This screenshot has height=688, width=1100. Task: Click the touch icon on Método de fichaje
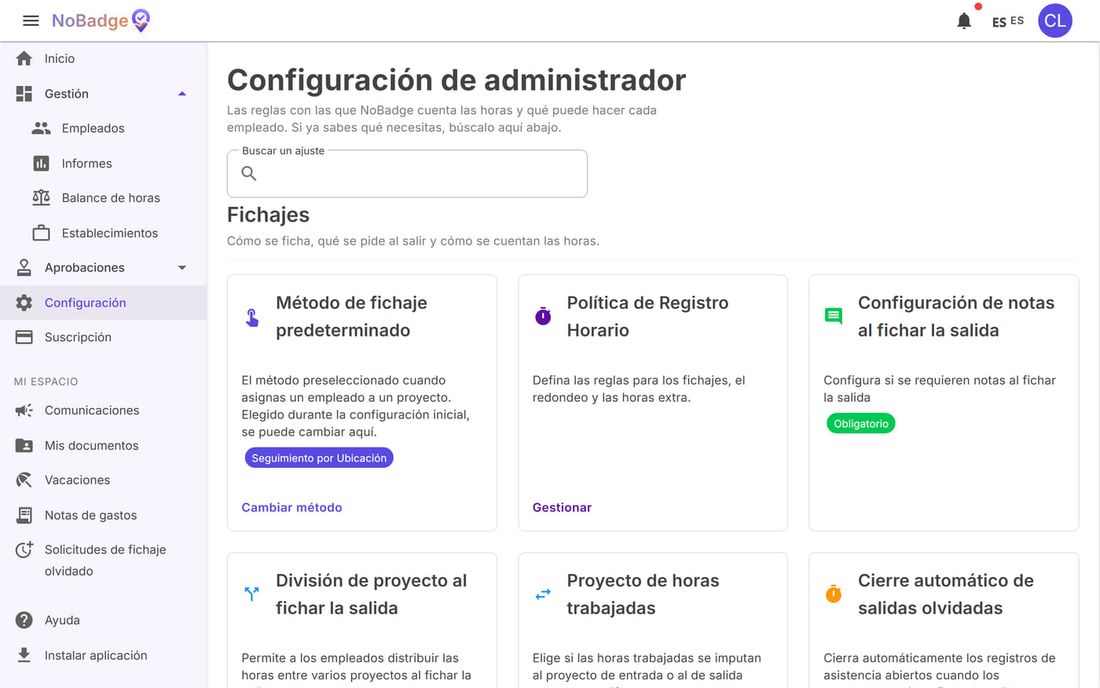[252, 317]
